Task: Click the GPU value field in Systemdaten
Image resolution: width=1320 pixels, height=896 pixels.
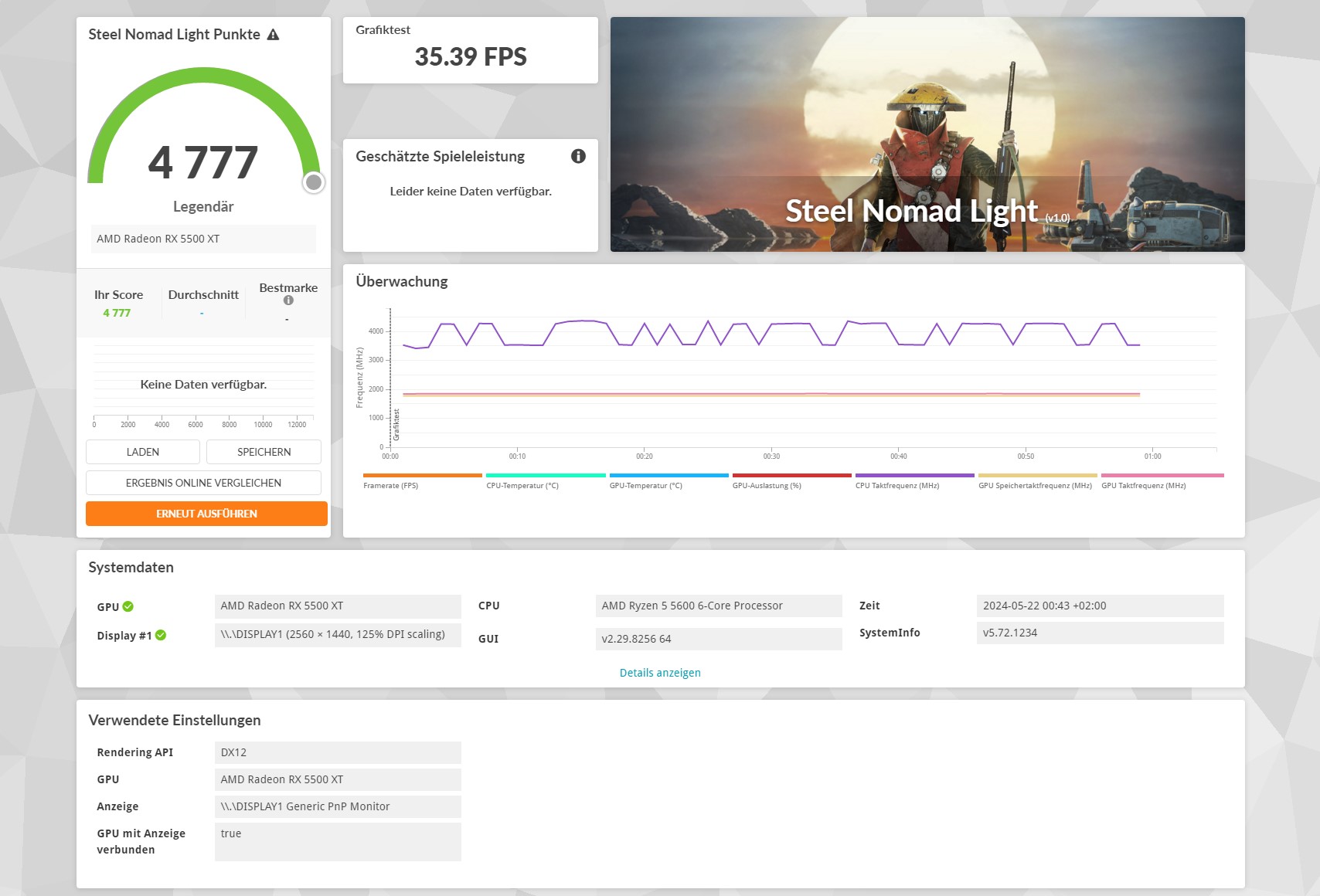Action: click(x=338, y=606)
